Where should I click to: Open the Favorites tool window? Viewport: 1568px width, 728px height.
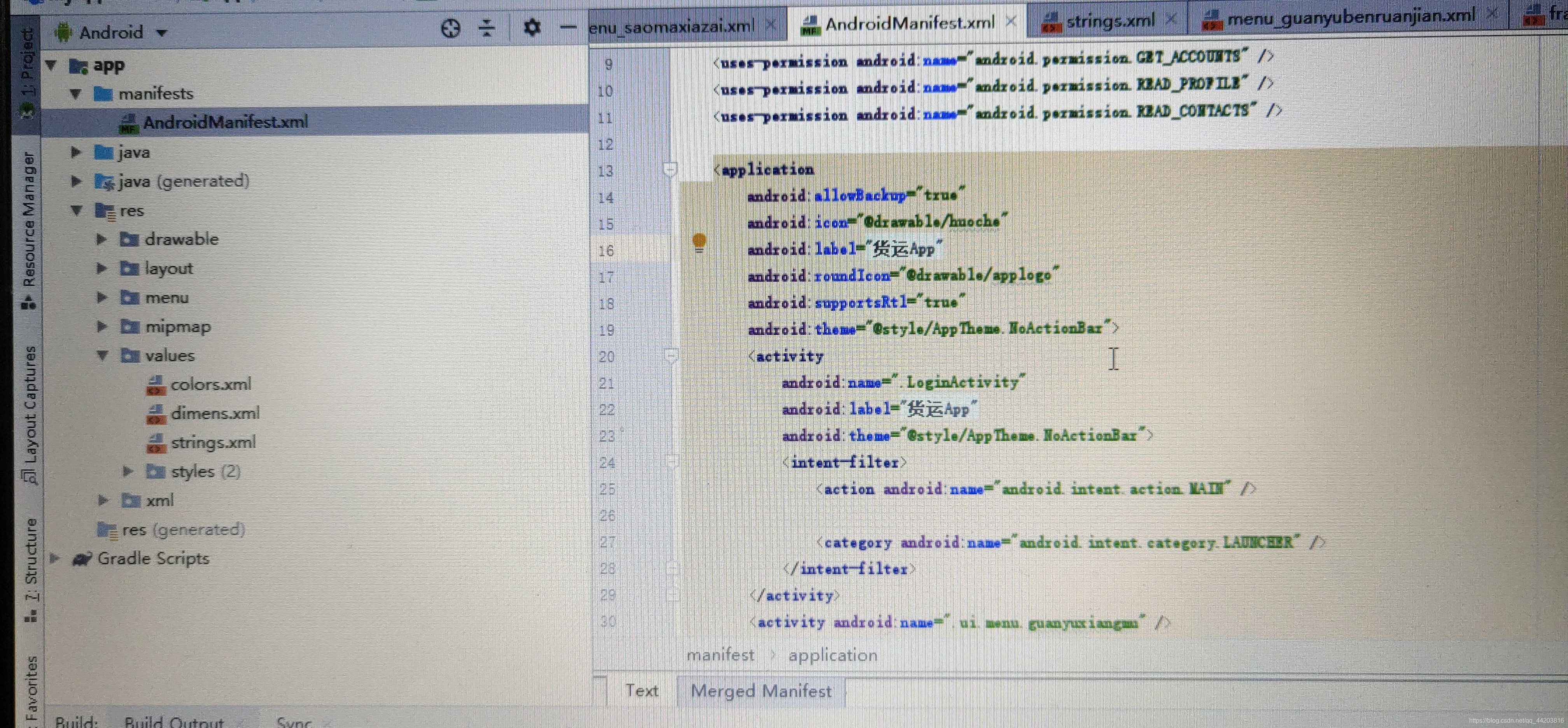[x=31, y=691]
